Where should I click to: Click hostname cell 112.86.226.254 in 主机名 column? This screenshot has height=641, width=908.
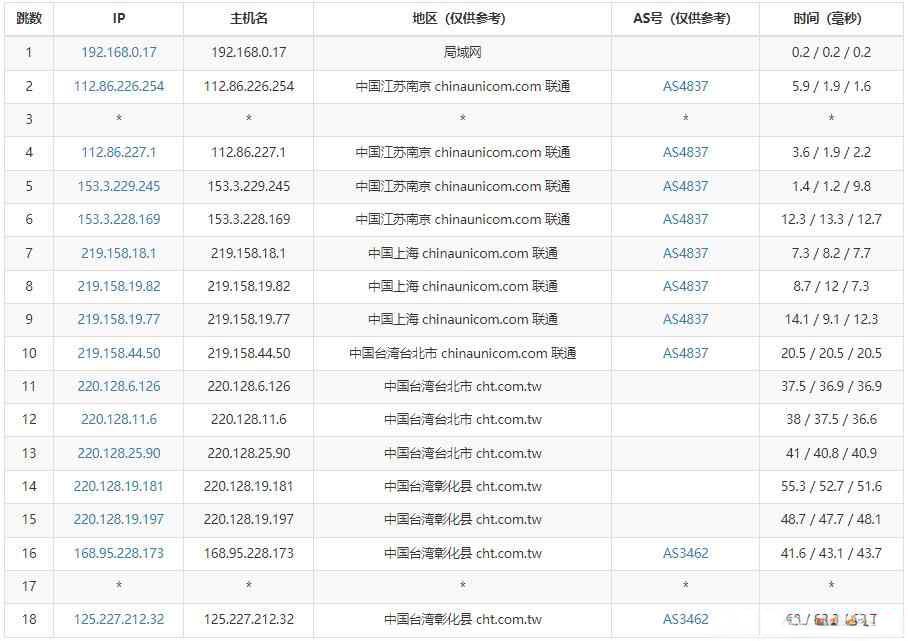(x=249, y=86)
